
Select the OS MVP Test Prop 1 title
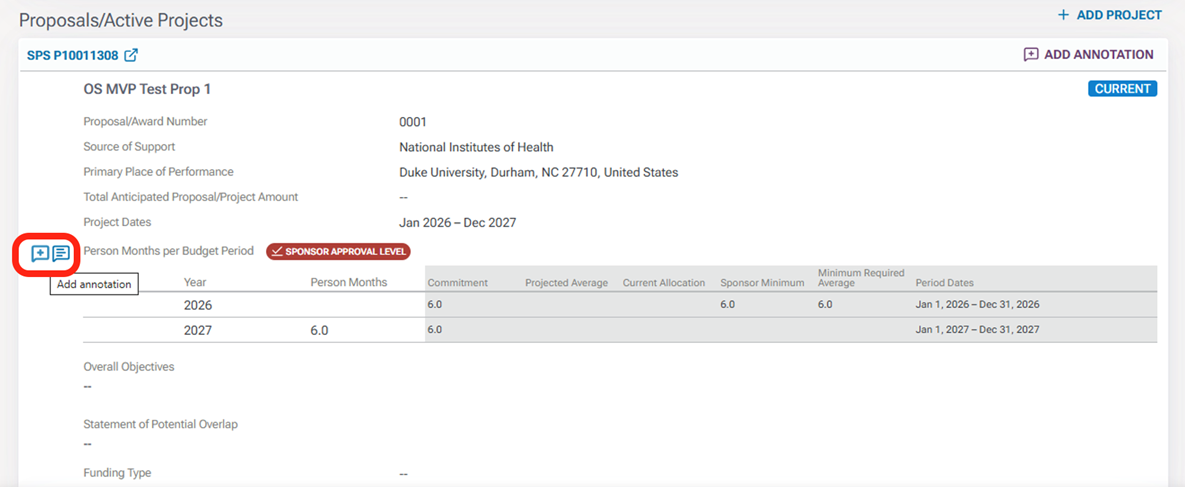tap(147, 89)
